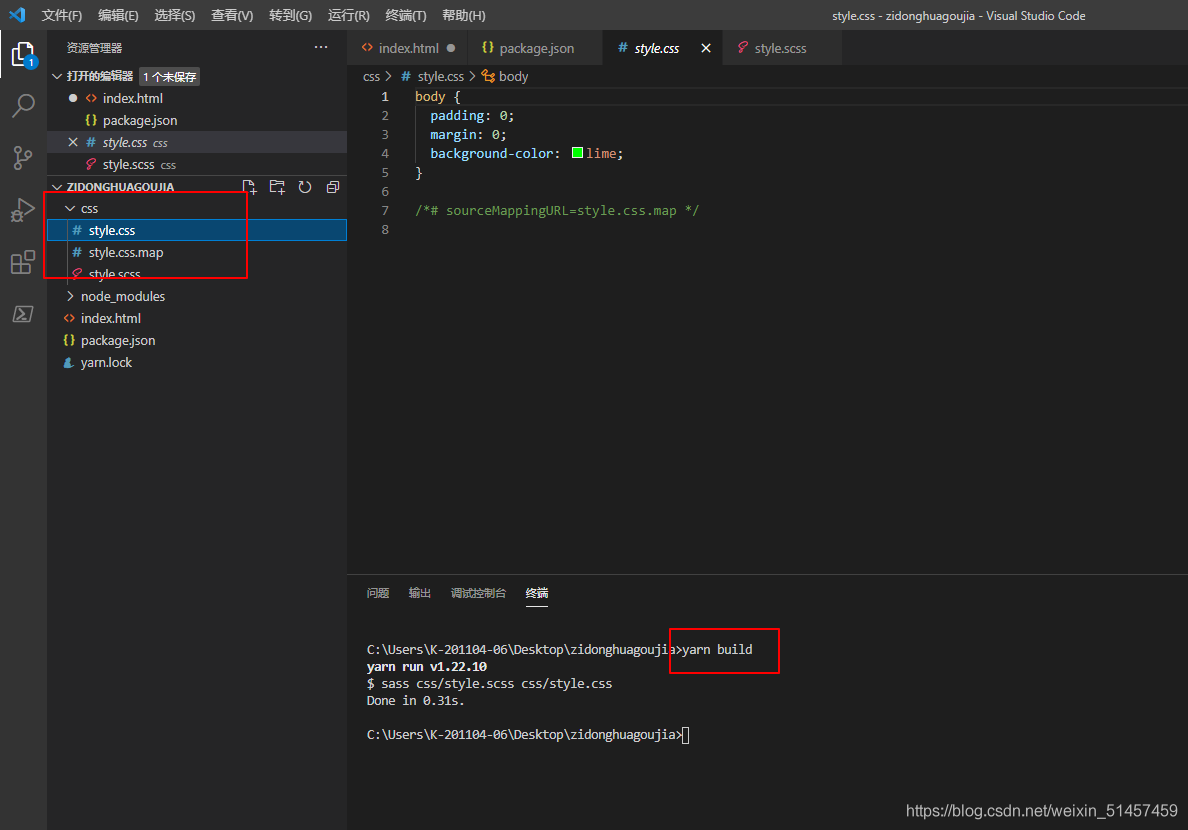Click the terminal prompt cursor line
1188x830 pixels.
(528, 734)
